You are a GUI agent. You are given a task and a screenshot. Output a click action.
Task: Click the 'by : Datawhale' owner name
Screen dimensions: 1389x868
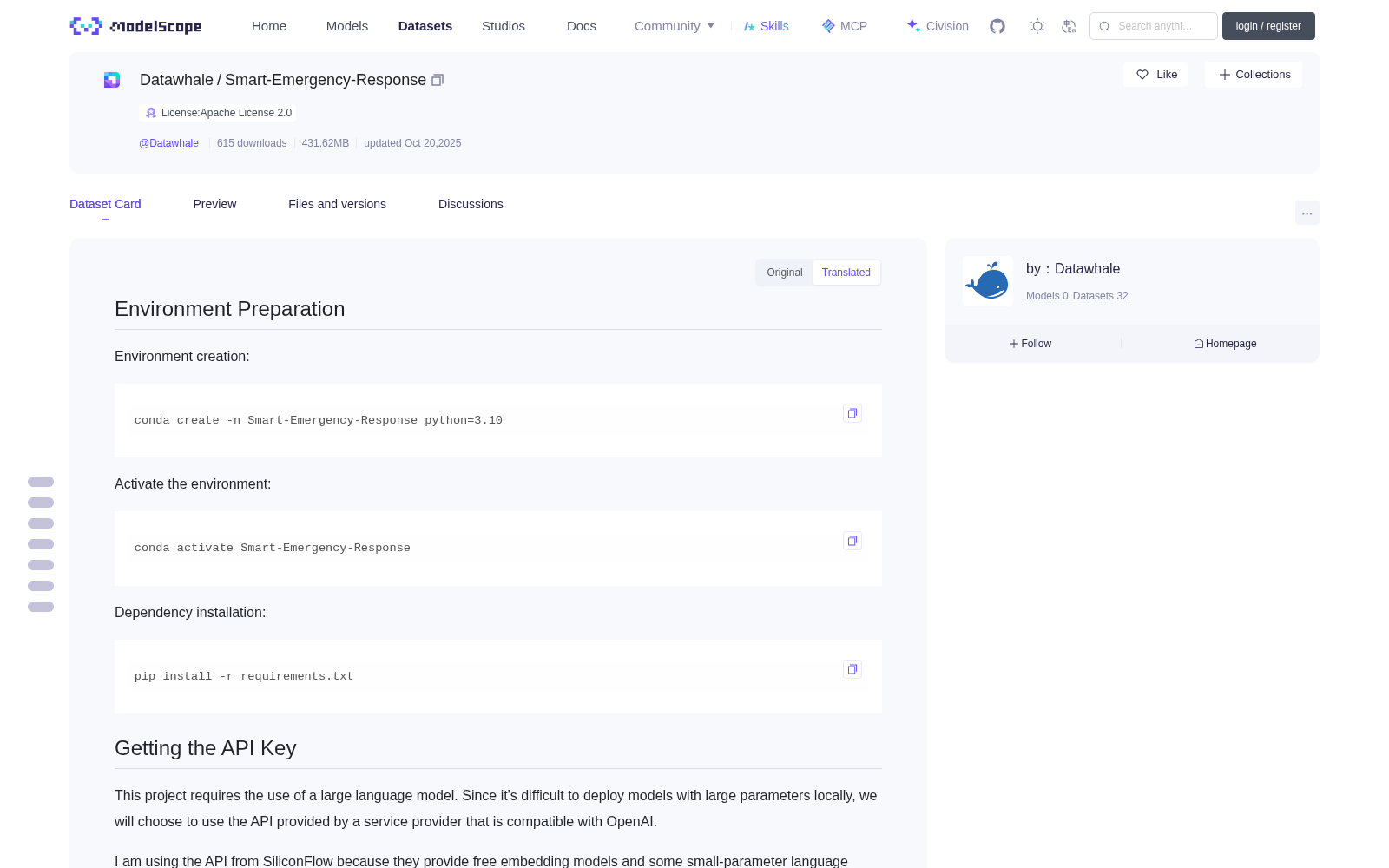[x=1073, y=269]
